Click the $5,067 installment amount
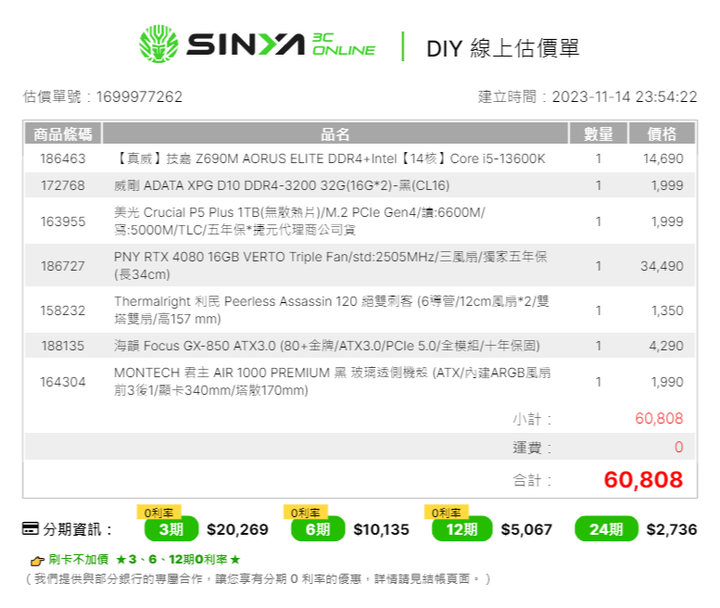This screenshot has width=720, height=608. point(526,529)
